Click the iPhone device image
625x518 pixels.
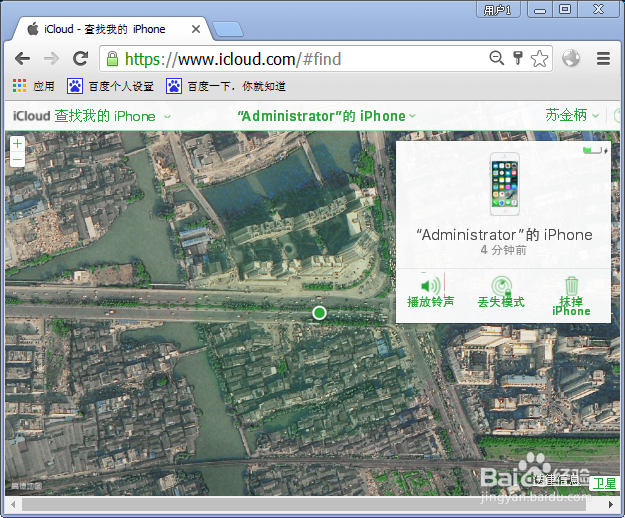(x=505, y=184)
